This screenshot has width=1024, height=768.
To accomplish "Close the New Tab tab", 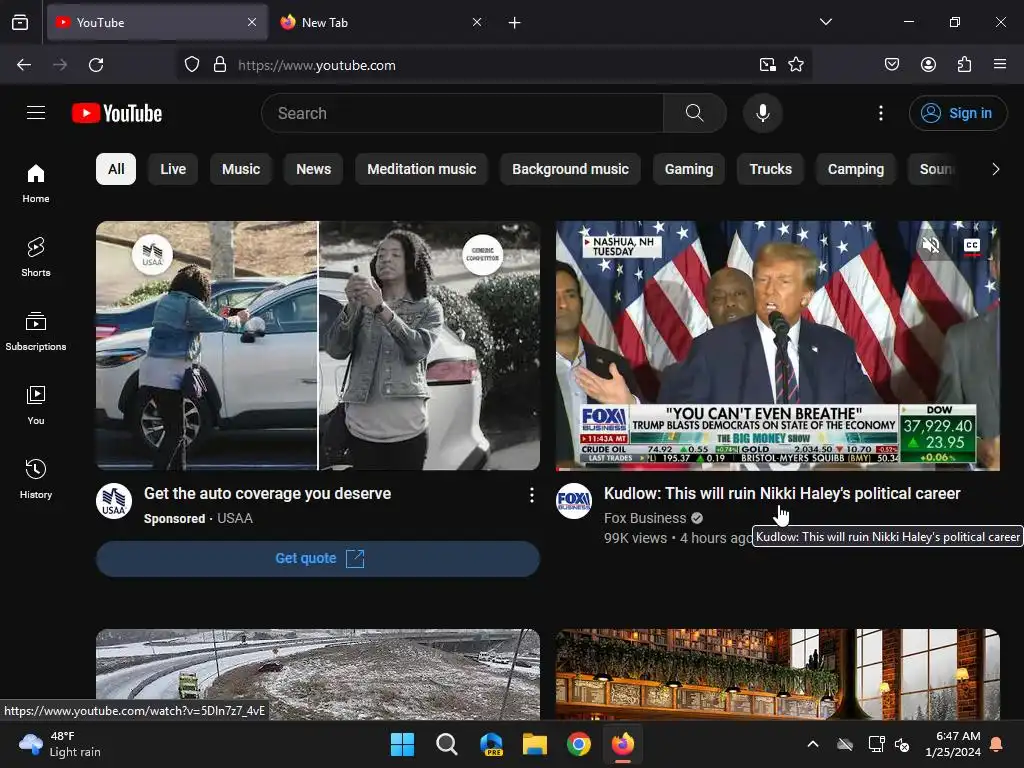I will [x=477, y=22].
